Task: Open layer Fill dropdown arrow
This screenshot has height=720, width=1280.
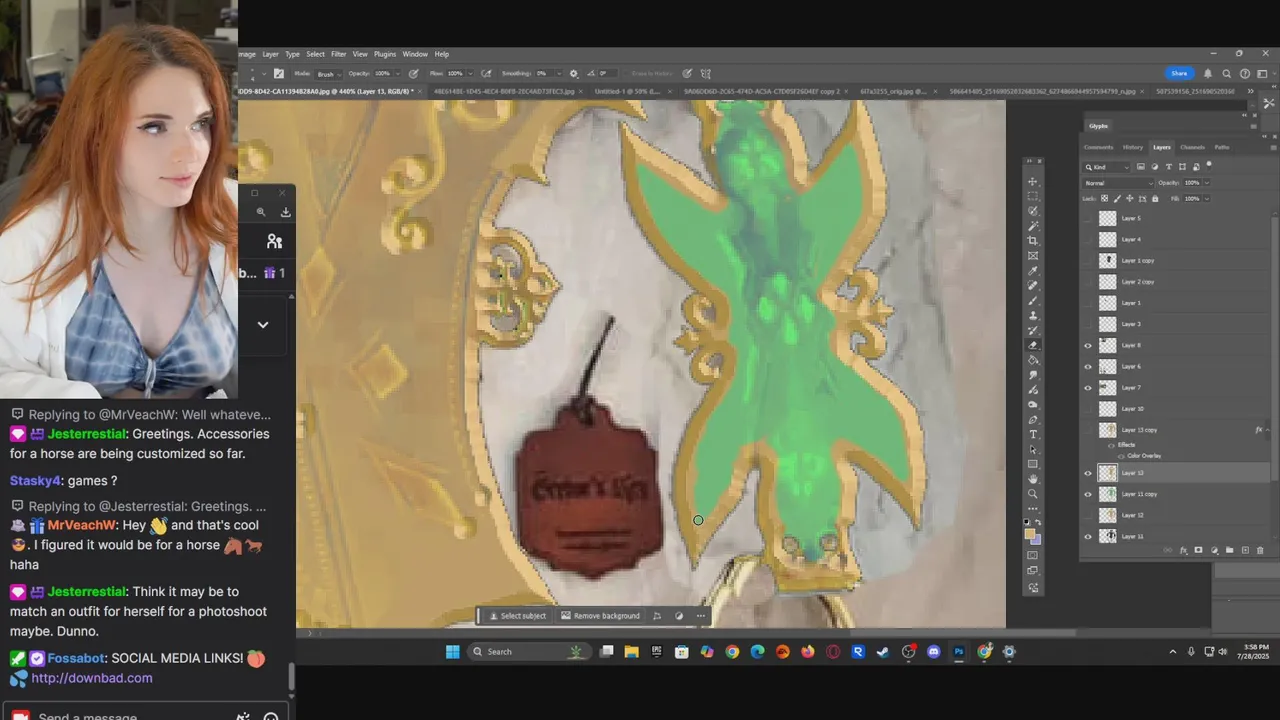Action: pyautogui.click(x=1207, y=199)
